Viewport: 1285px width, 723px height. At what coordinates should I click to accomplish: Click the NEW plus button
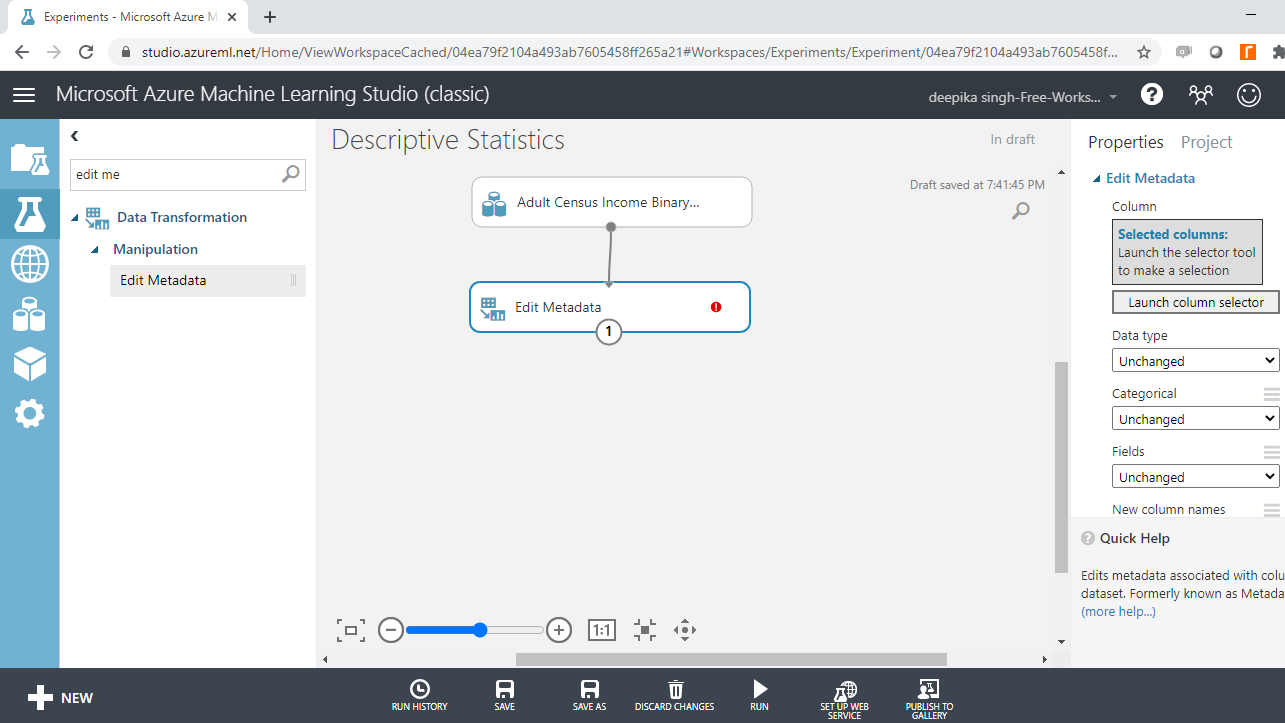60,698
